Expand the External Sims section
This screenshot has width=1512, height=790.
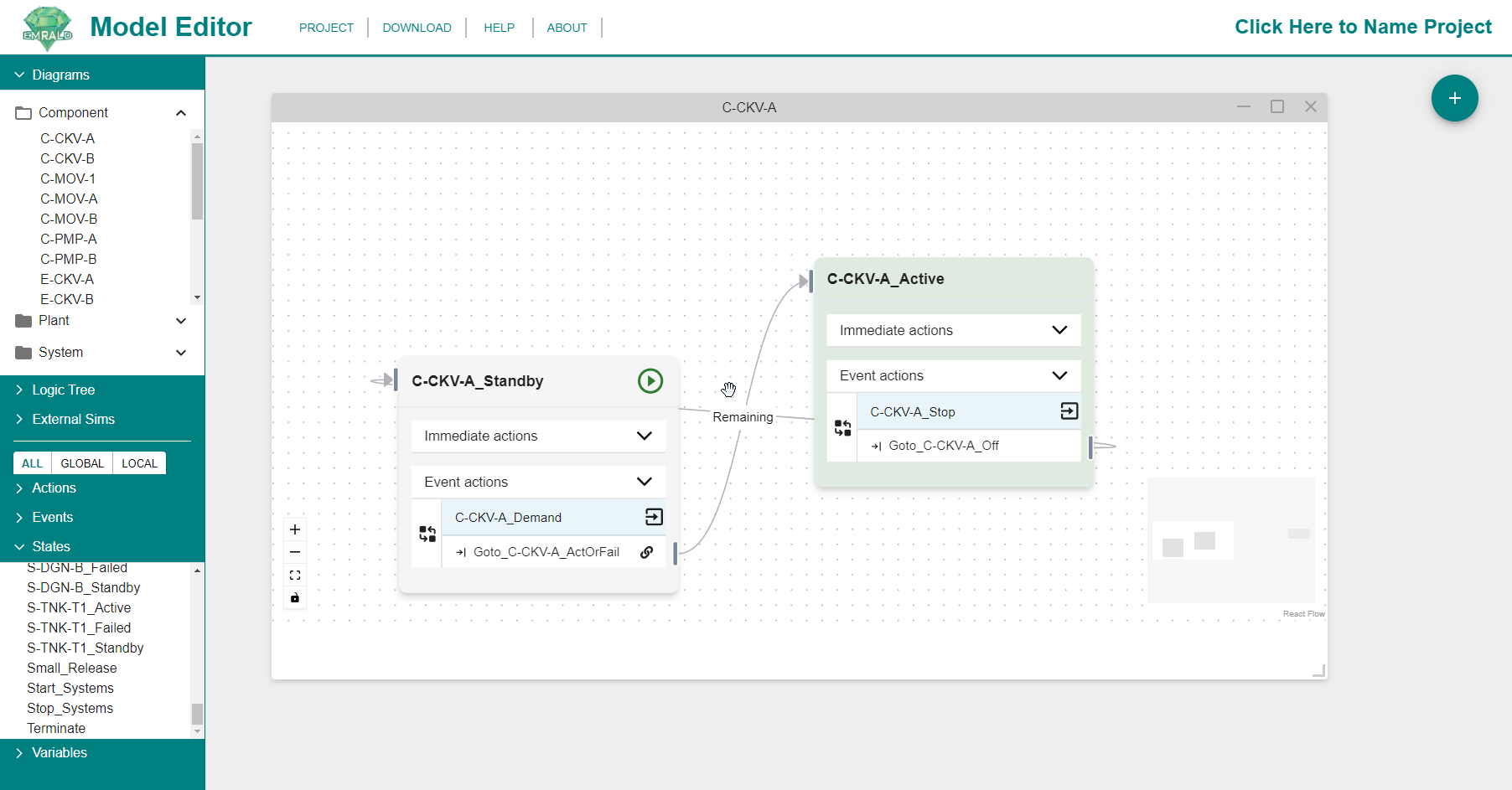coord(19,419)
